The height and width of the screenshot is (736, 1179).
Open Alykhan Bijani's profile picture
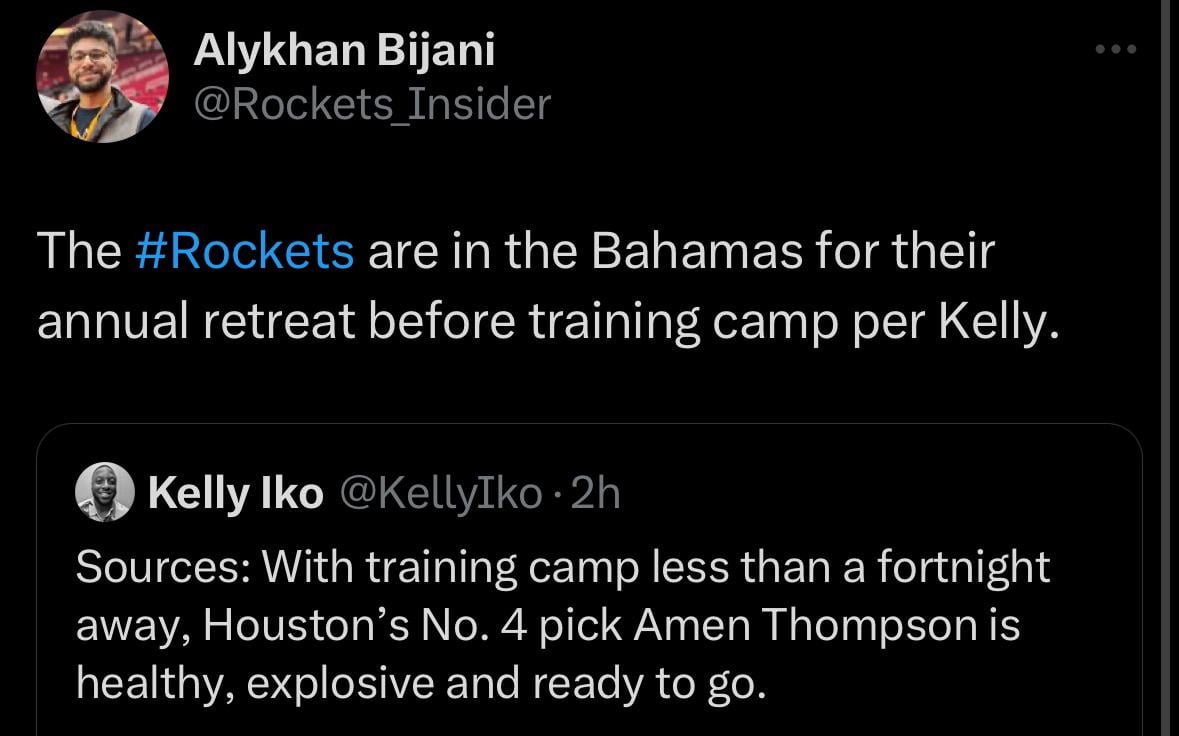[103, 77]
